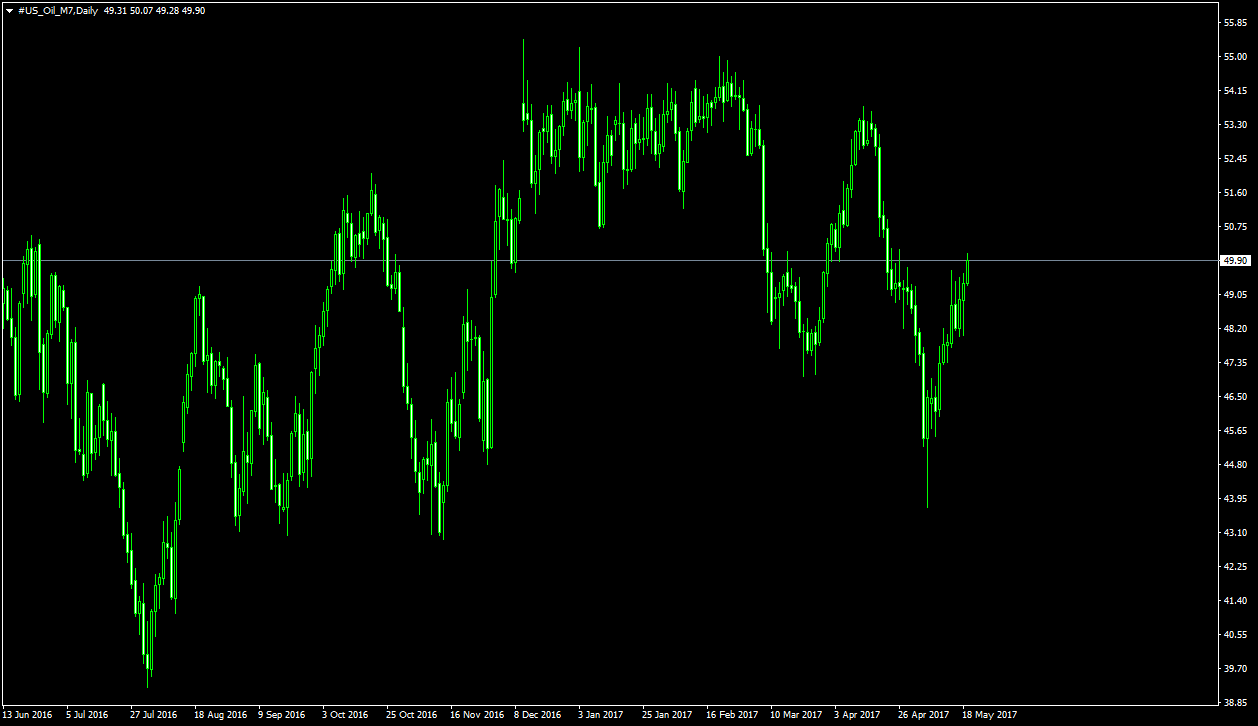This screenshot has height=726, width=1258.
Task: Click the 16 Feb 2017 date label
Action: tap(732, 715)
